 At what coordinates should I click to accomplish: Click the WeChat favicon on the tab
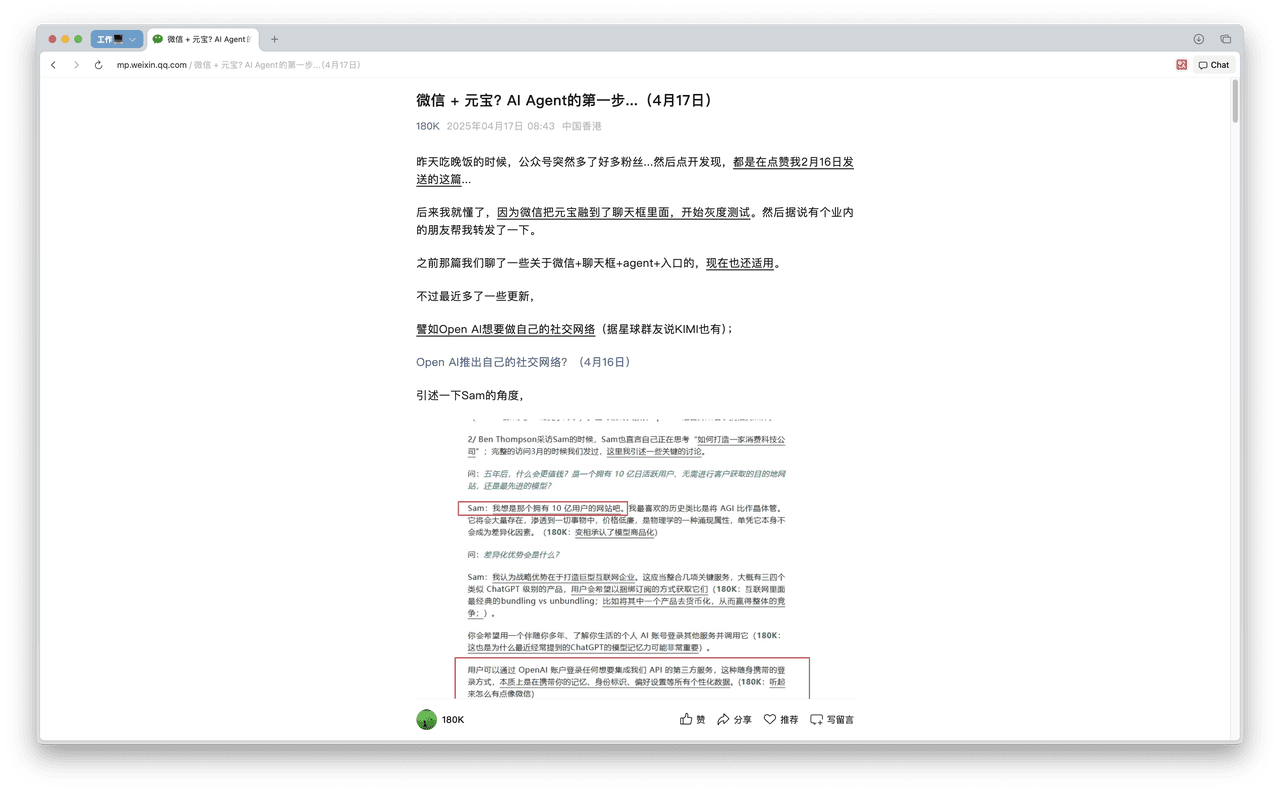158,39
